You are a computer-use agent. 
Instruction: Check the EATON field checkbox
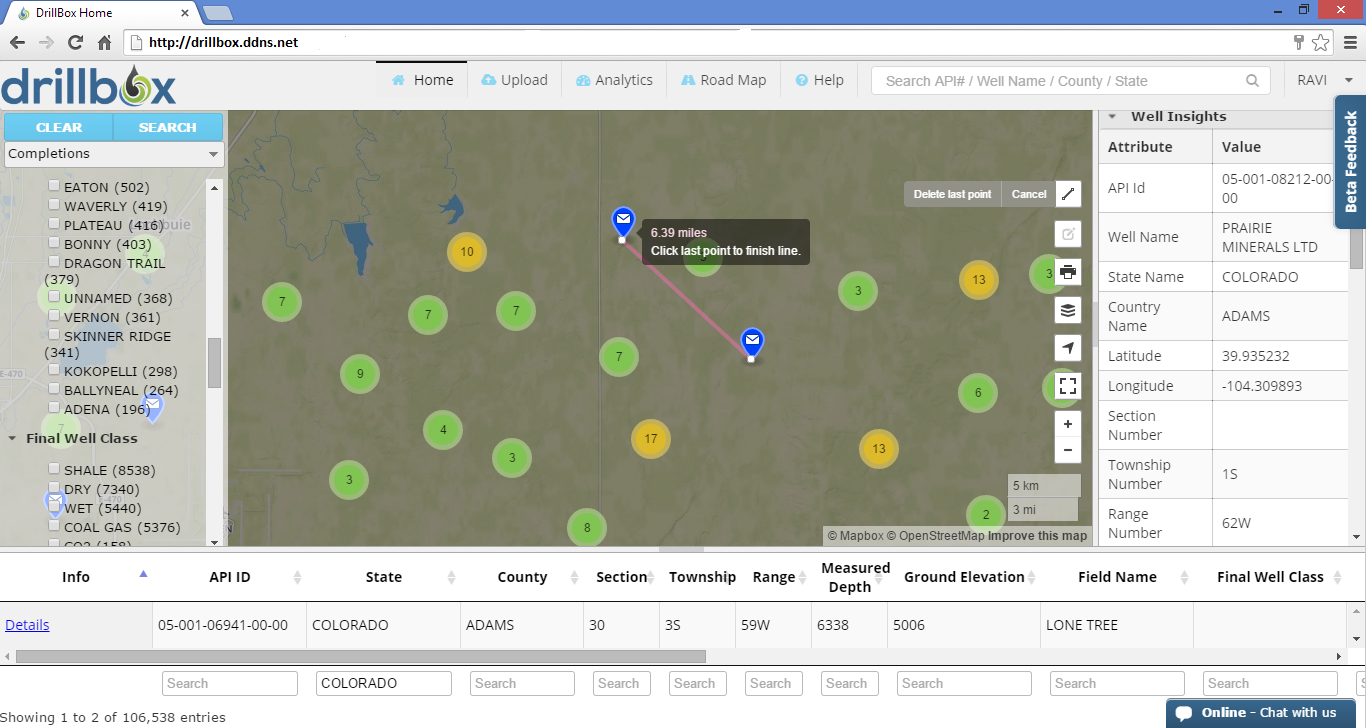[x=54, y=186]
